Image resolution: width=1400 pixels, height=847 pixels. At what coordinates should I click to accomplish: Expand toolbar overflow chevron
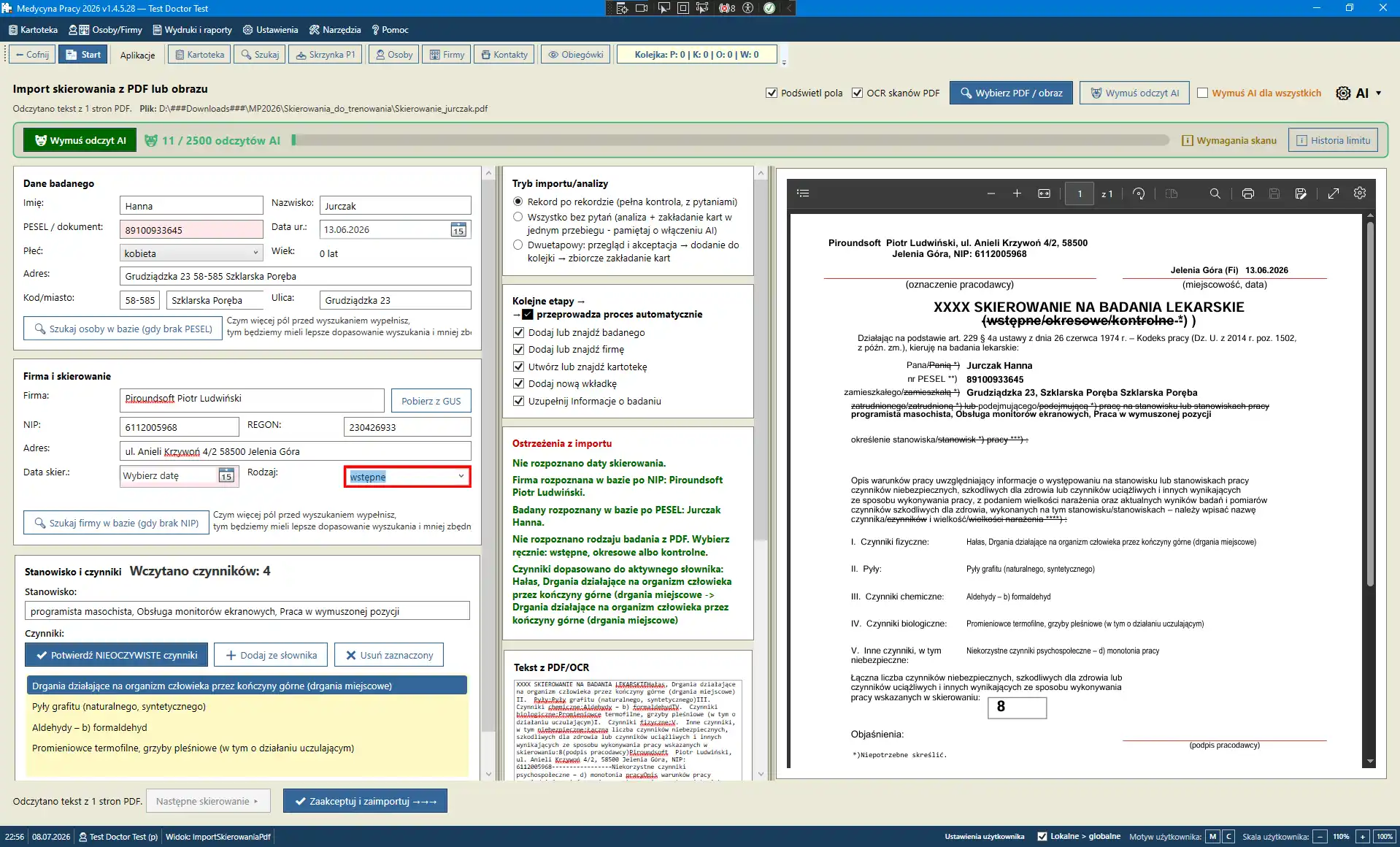(784, 63)
